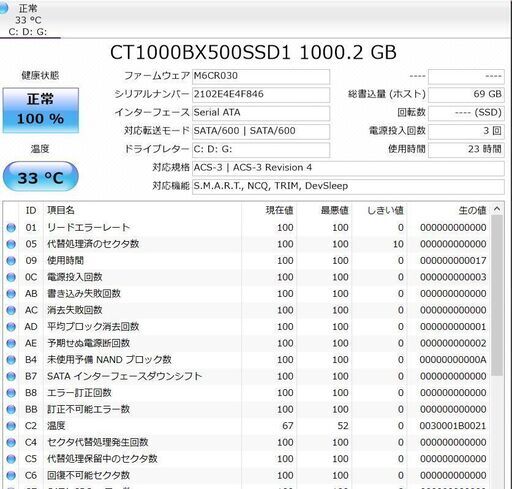
Task: Click the SMART list scrollbar thumb
Action: (497, 295)
